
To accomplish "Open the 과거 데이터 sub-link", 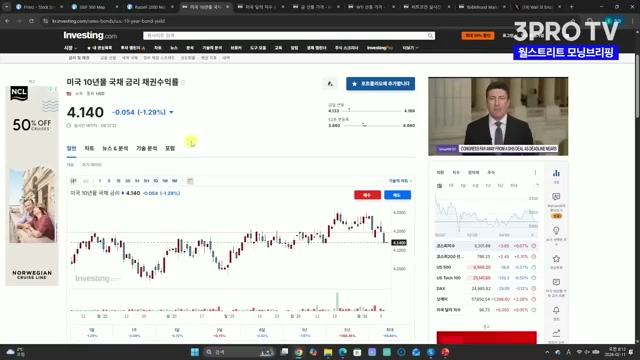I will pyautogui.click(x=92, y=165).
